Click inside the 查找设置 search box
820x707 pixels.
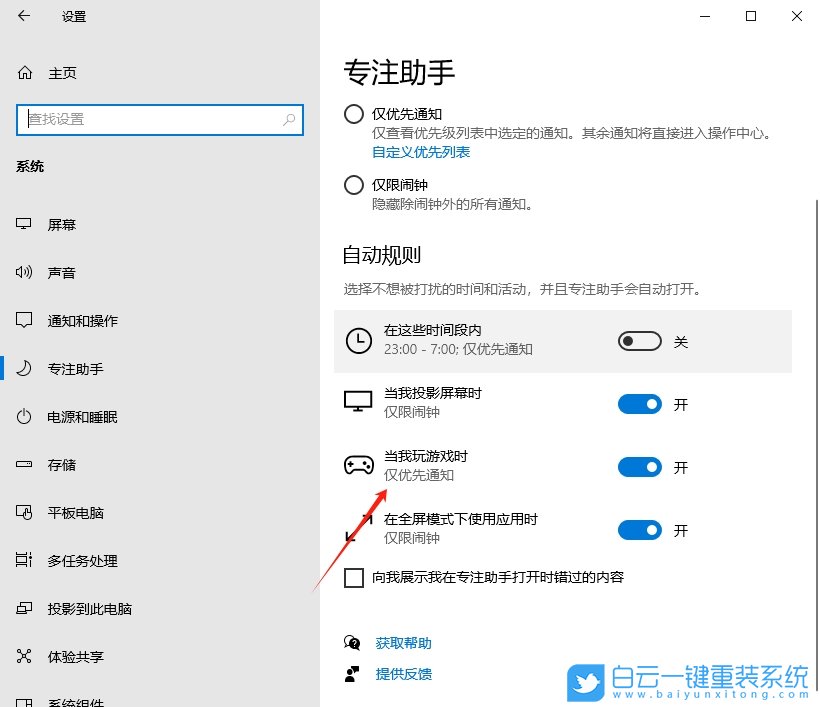pos(160,119)
